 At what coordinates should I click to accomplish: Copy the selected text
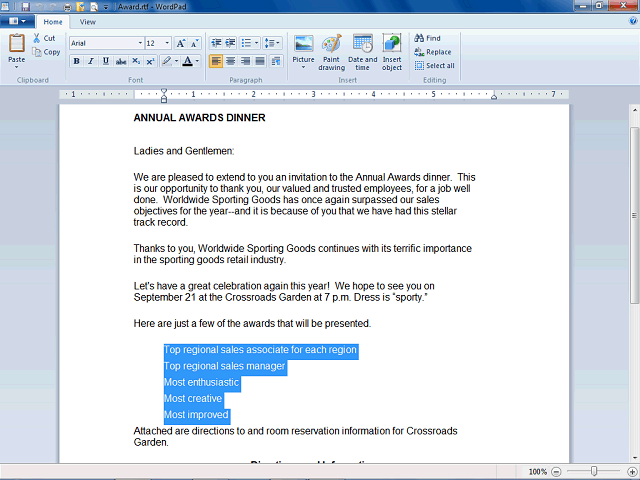[47, 52]
